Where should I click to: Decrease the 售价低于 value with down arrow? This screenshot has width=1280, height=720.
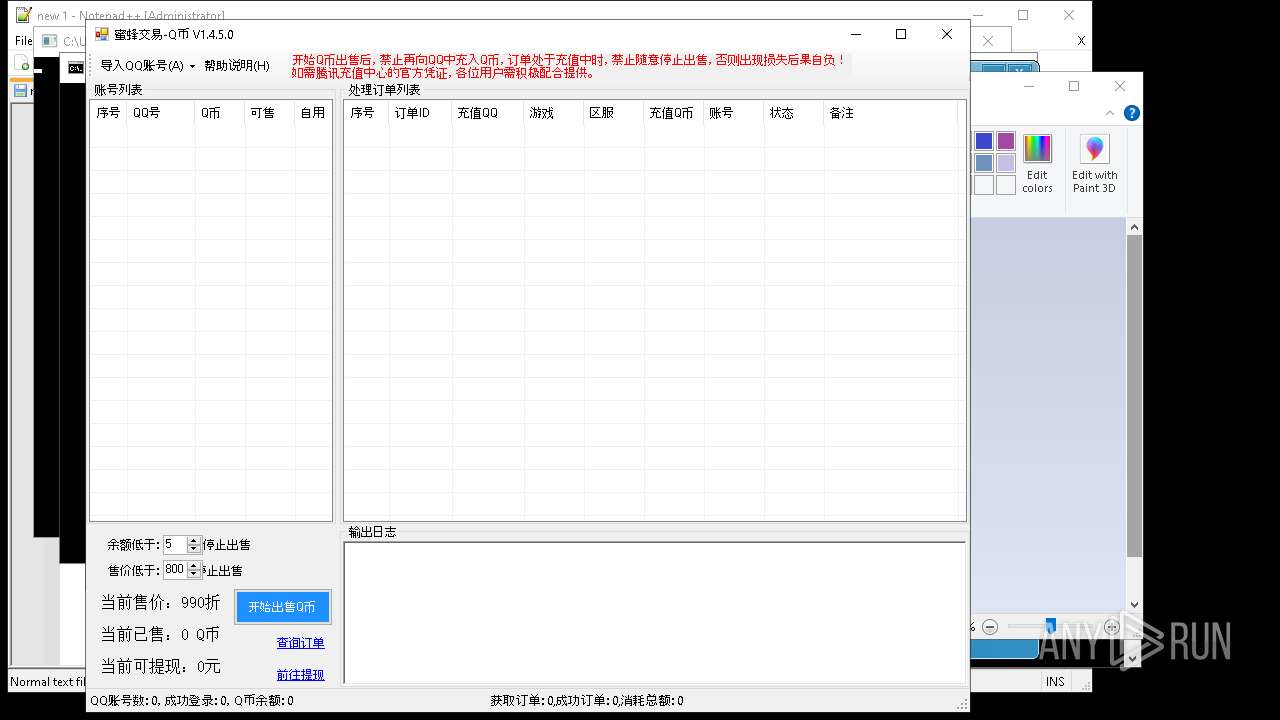click(x=194, y=574)
